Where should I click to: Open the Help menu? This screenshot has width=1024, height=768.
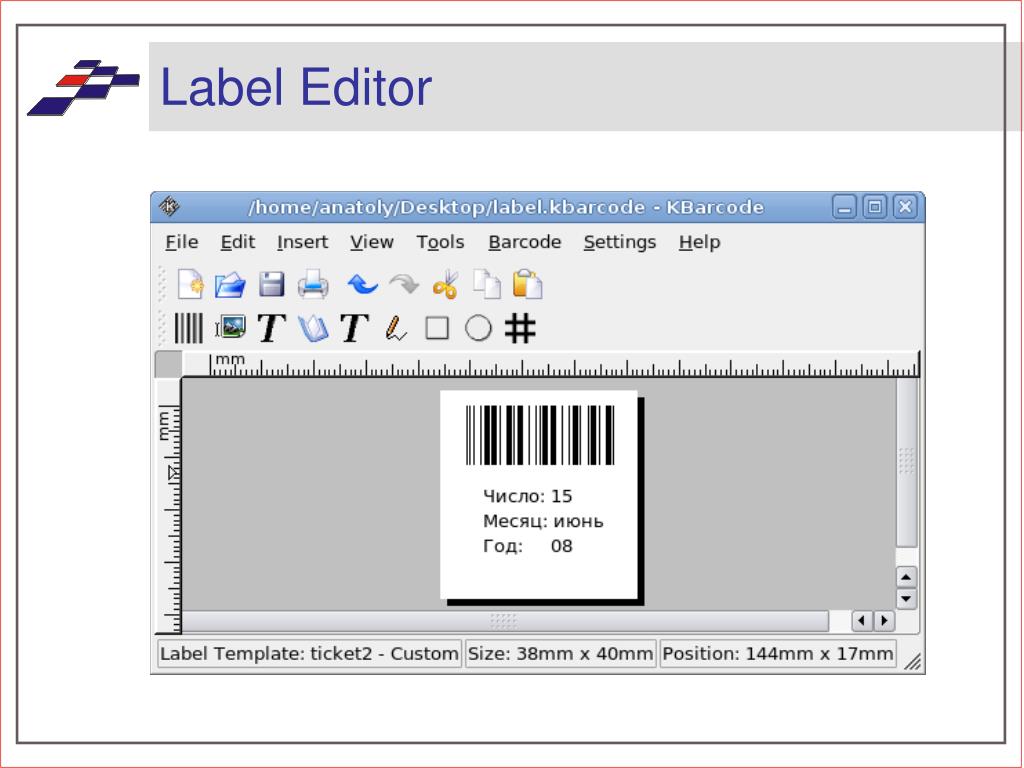[x=699, y=242]
